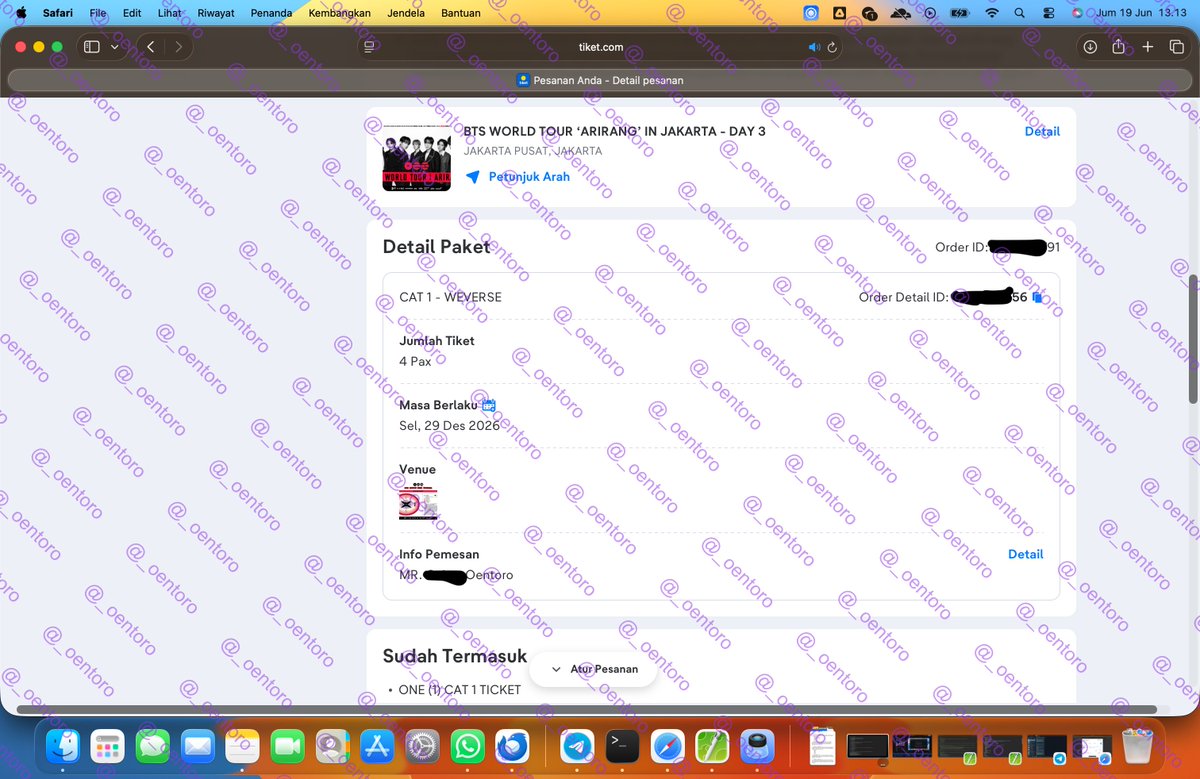Show the tab overview
The height and width of the screenshot is (779, 1200).
point(1176,47)
